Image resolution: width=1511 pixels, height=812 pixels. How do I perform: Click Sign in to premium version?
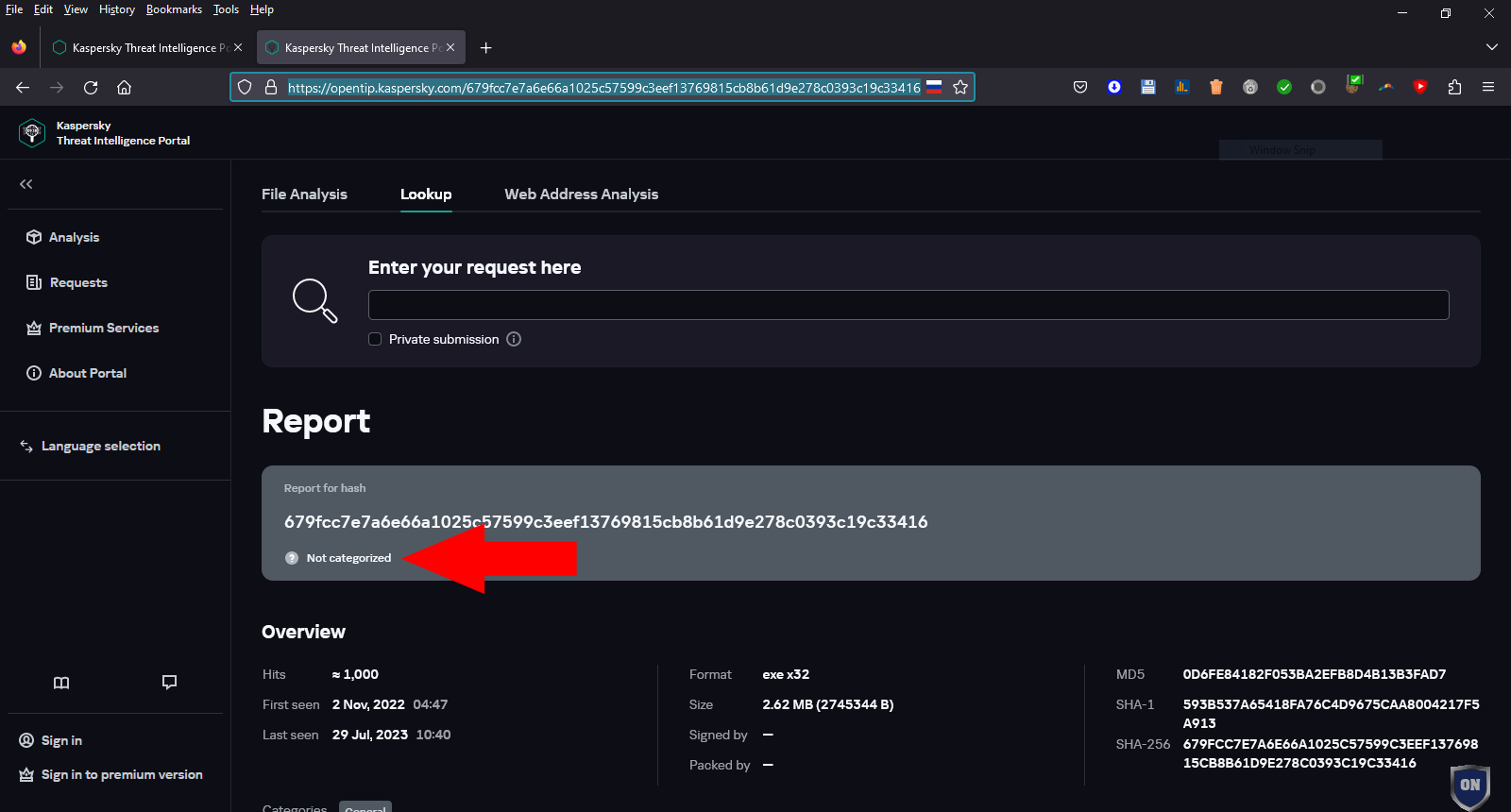click(122, 774)
